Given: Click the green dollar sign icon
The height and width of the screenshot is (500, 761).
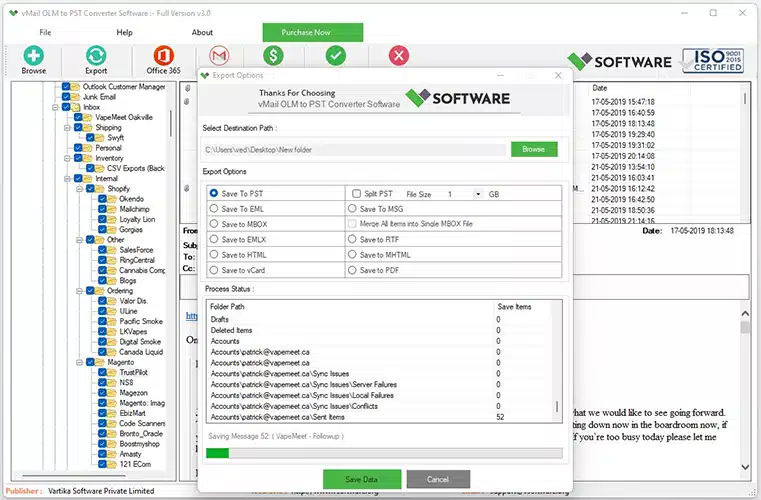Looking at the screenshot, I should coord(273,56).
